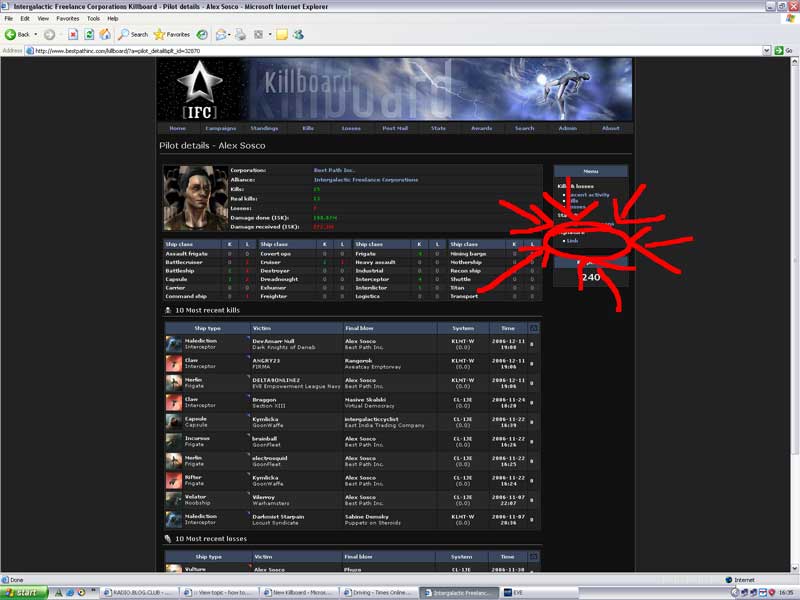Open the Back button history dropdown arrow
This screenshot has height=600, width=800.
(x=36, y=35)
